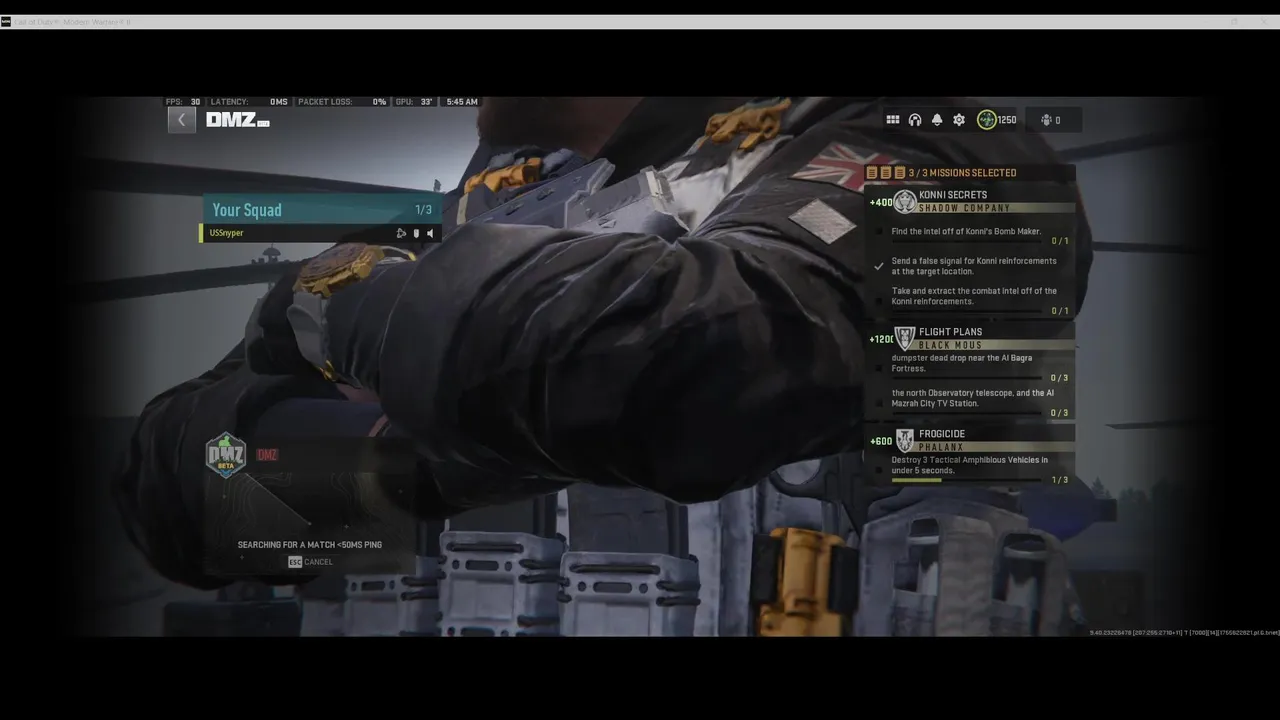Open the Konni Secrets mission title
Viewport: 1280px width, 720px height.
coord(953,195)
